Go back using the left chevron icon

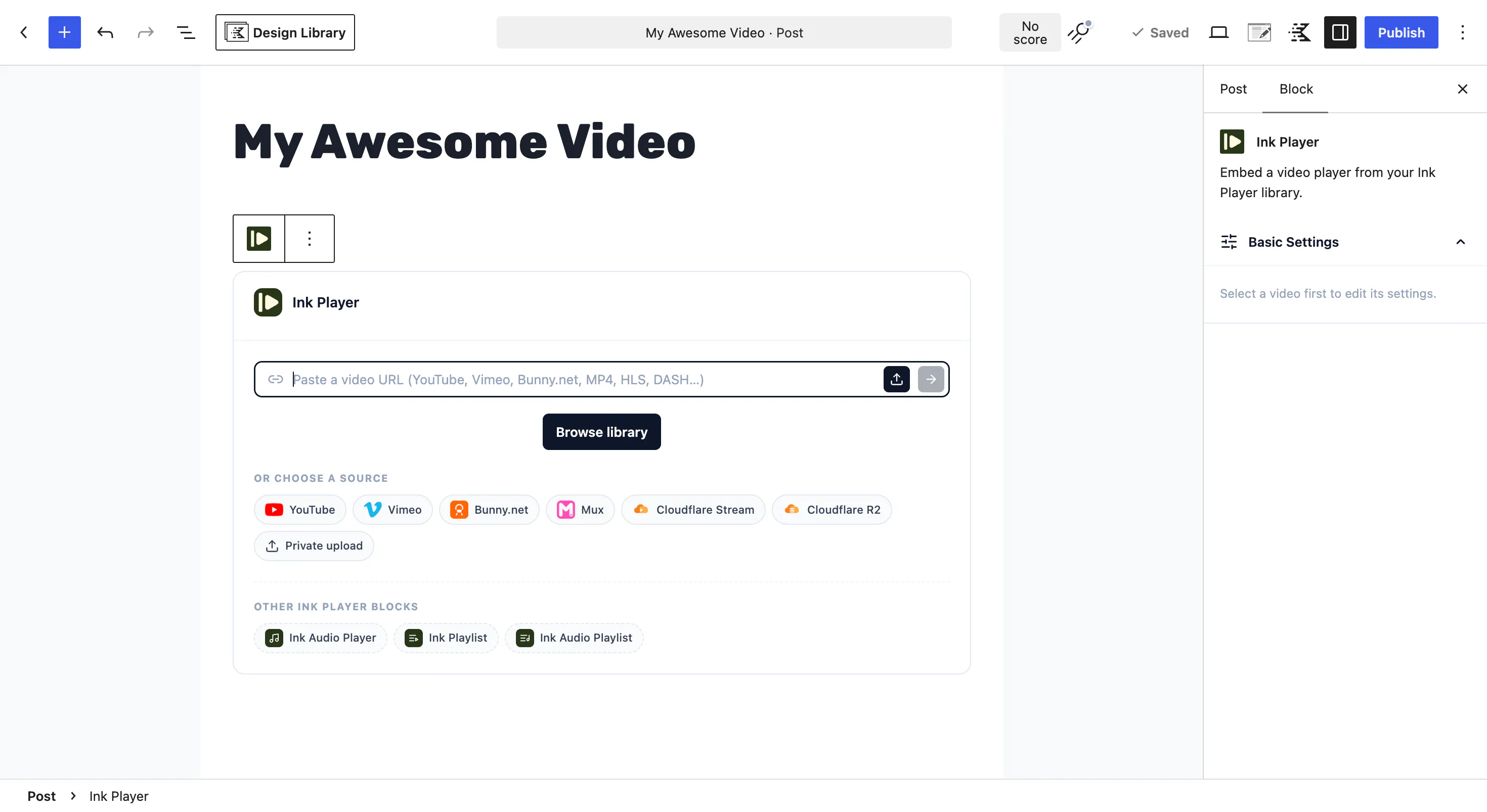coord(24,32)
